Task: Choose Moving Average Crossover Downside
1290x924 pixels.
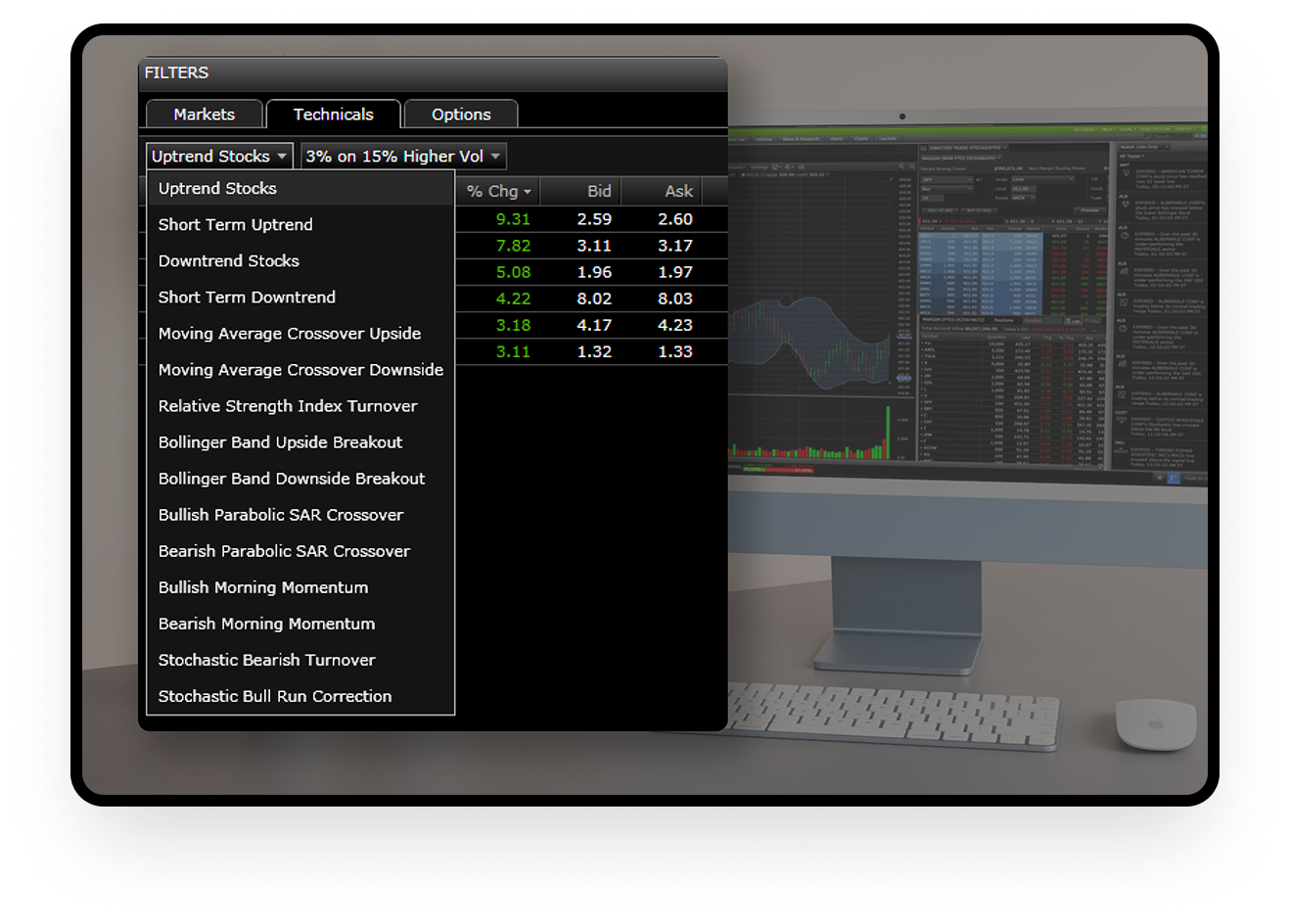Action: pyautogui.click(x=300, y=370)
